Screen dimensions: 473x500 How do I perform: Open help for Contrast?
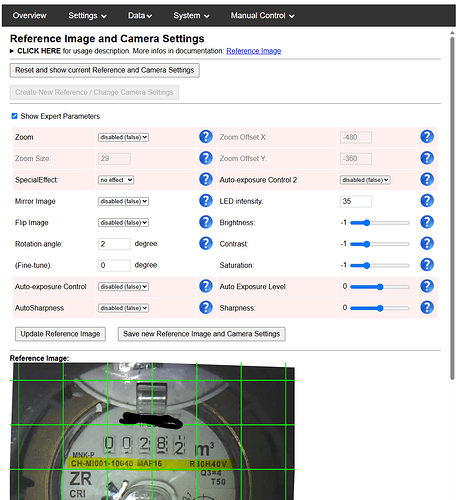pos(427,243)
